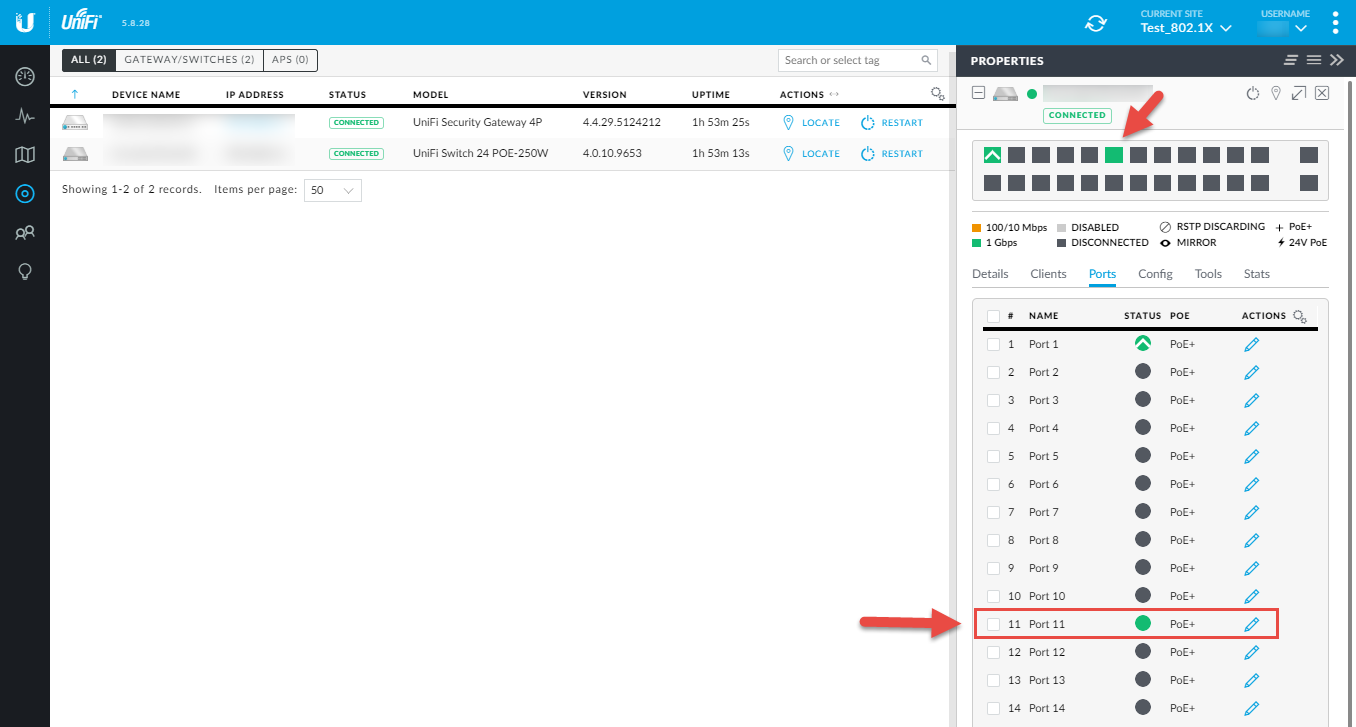Collapse the device card minus icon
1356x727 pixels.
pos(979,93)
